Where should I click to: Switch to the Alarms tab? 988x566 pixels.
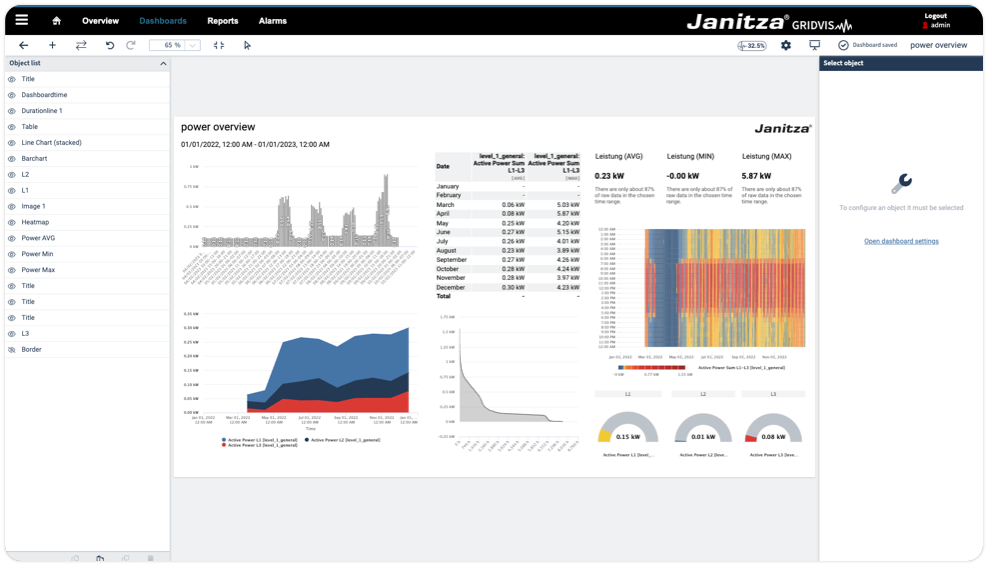pos(272,21)
